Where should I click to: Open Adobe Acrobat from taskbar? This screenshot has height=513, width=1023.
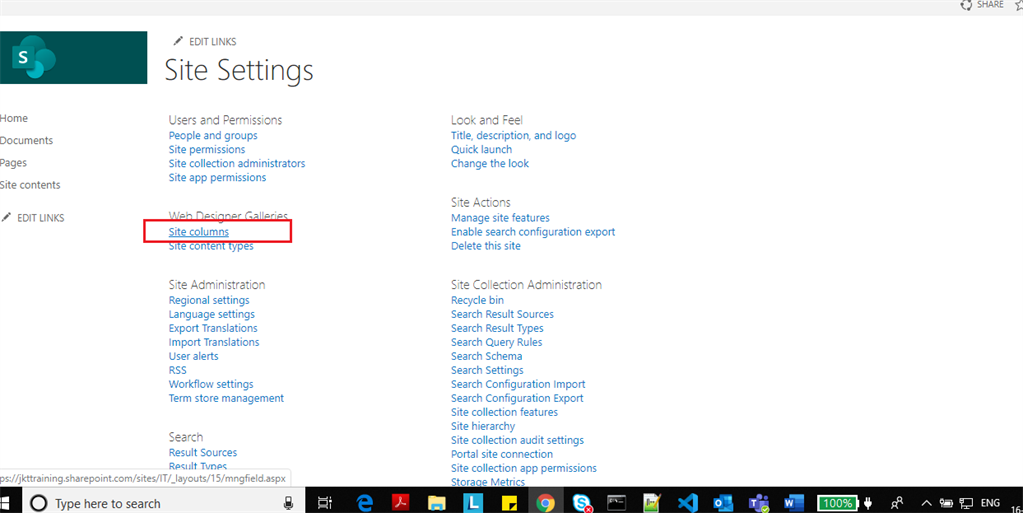400,503
